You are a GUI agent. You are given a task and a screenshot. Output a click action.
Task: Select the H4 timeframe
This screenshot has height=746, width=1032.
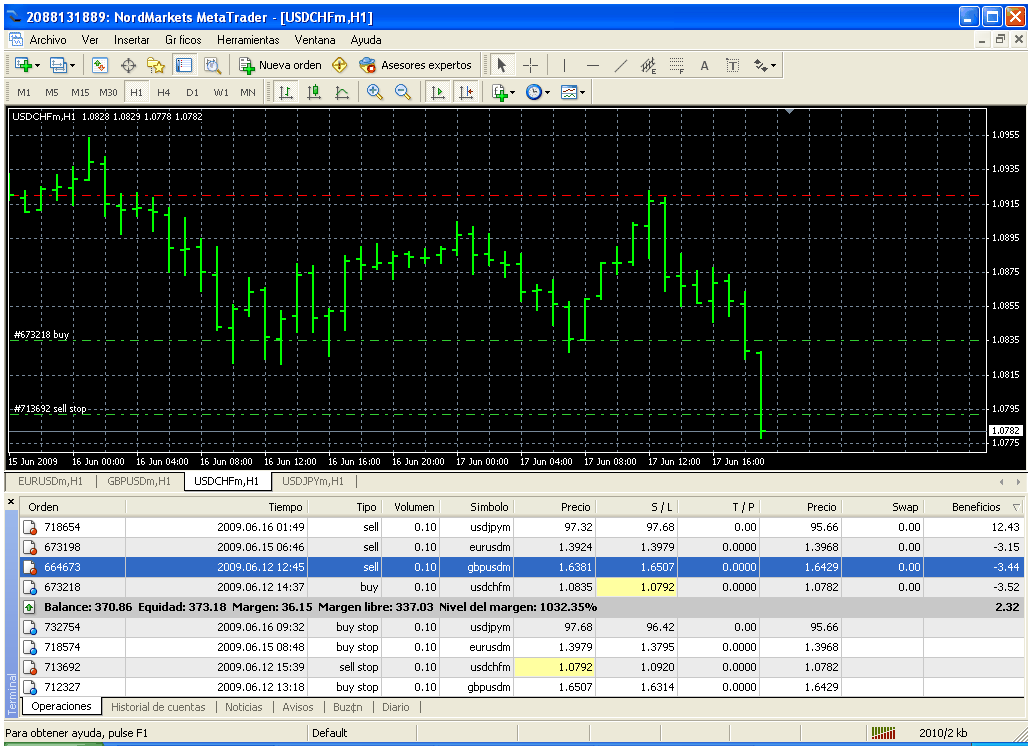click(x=164, y=92)
